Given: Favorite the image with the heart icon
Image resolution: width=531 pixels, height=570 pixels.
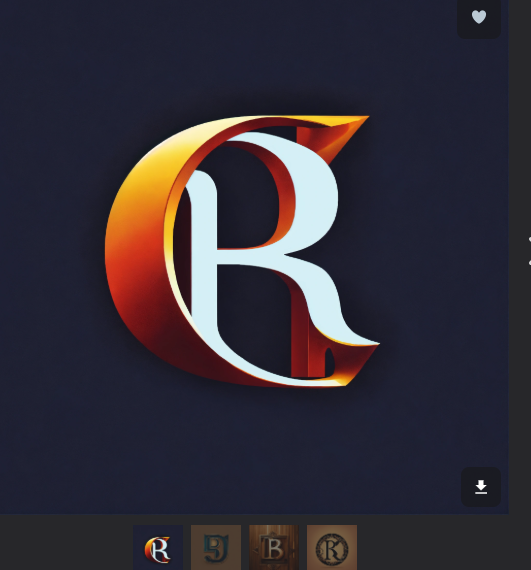Looking at the screenshot, I should (x=479, y=17).
